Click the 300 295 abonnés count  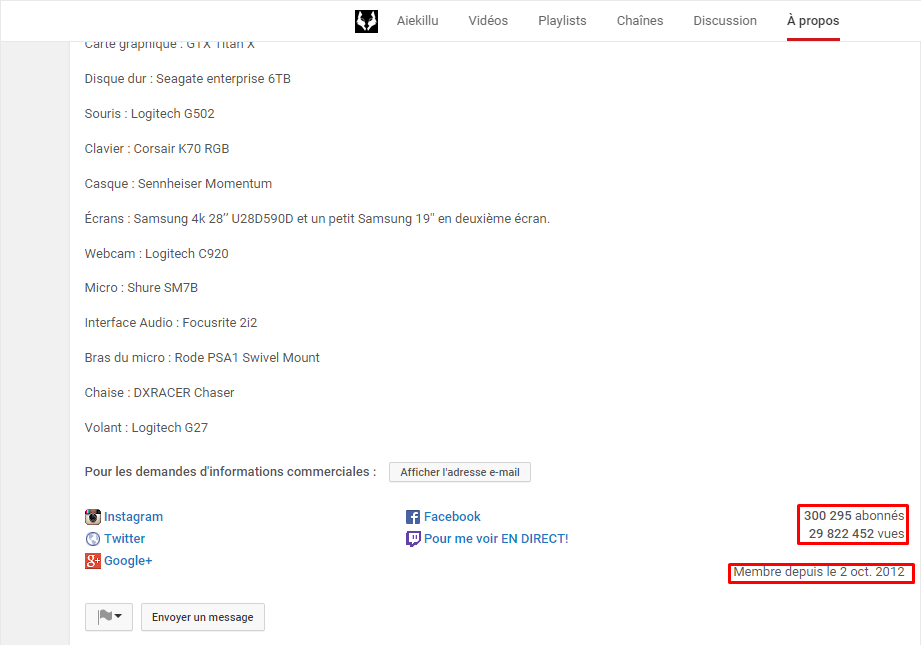[x=854, y=516]
